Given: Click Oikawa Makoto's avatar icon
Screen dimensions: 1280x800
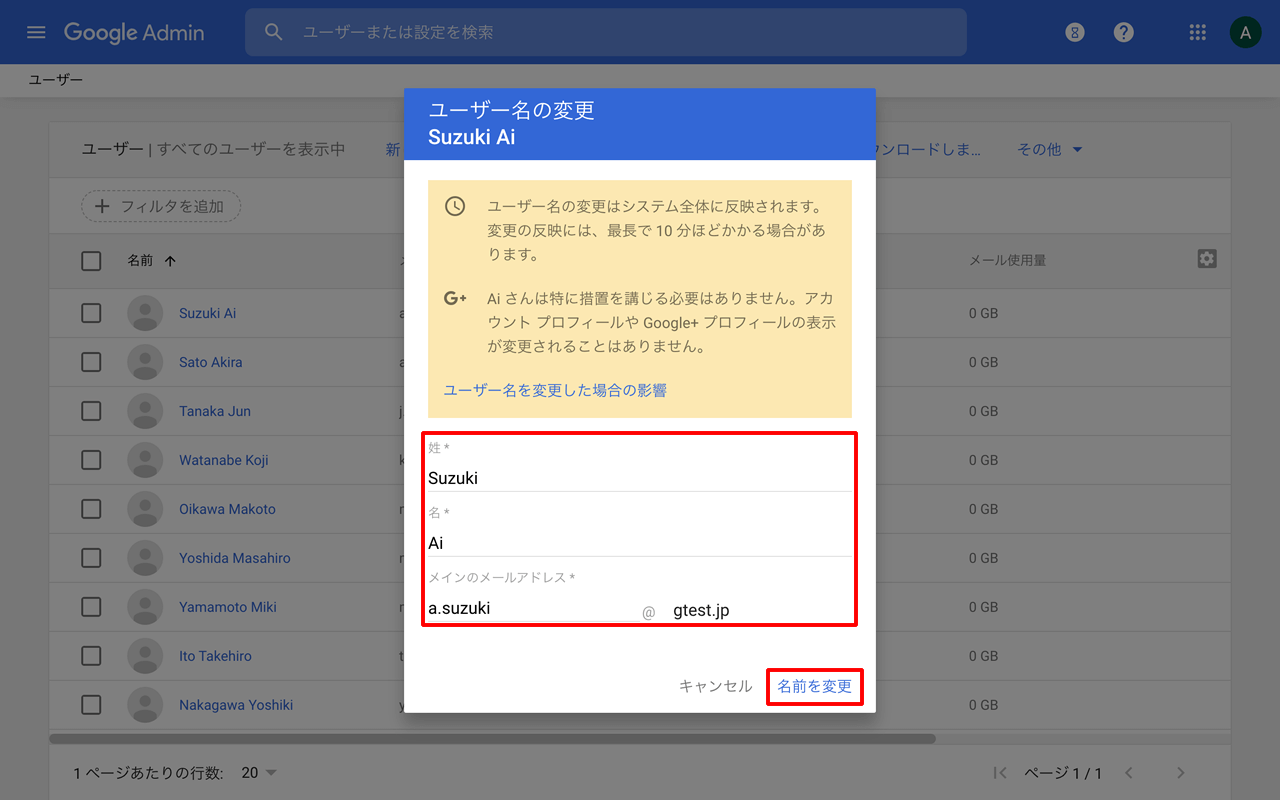Looking at the screenshot, I should click(x=145, y=509).
